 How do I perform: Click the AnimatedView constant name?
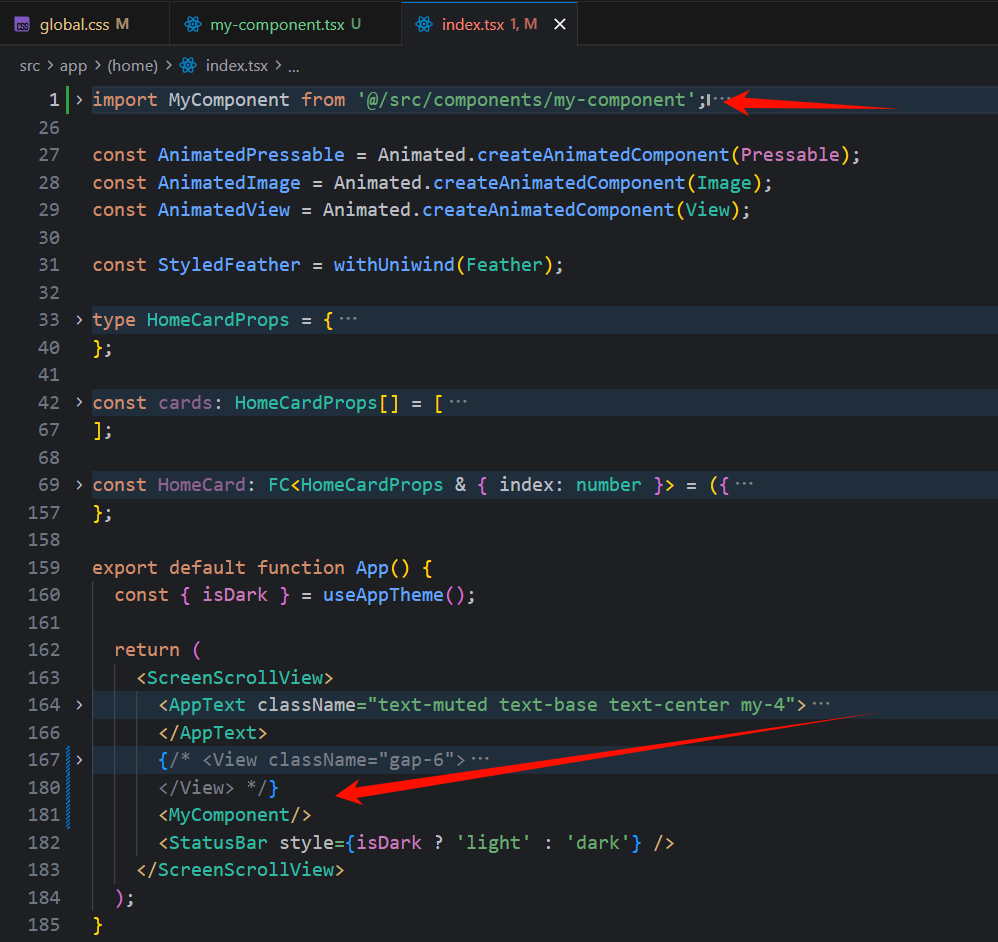coord(223,210)
